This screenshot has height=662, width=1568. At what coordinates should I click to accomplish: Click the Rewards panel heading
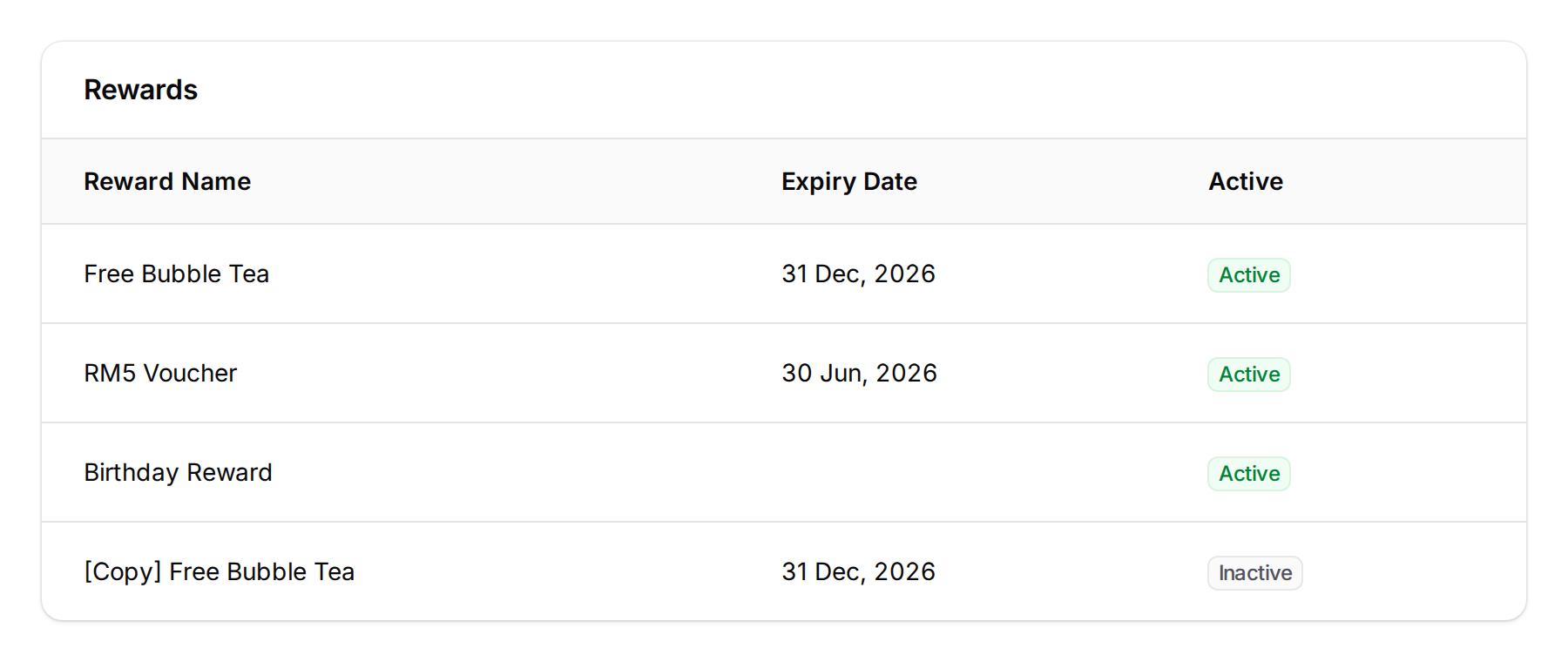pyautogui.click(x=140, y=90)
